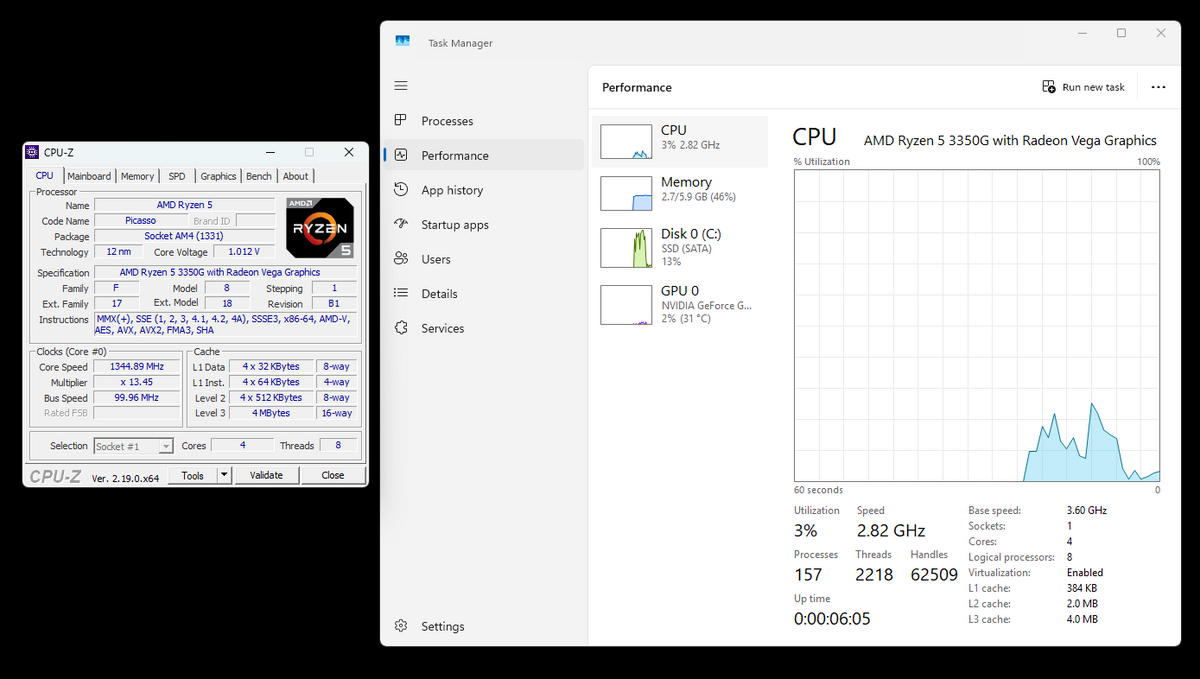Viewport: 1200px width, 679px height.
Task: Click the Services puzzle-piece icon
Action: (x=401, y=328)
